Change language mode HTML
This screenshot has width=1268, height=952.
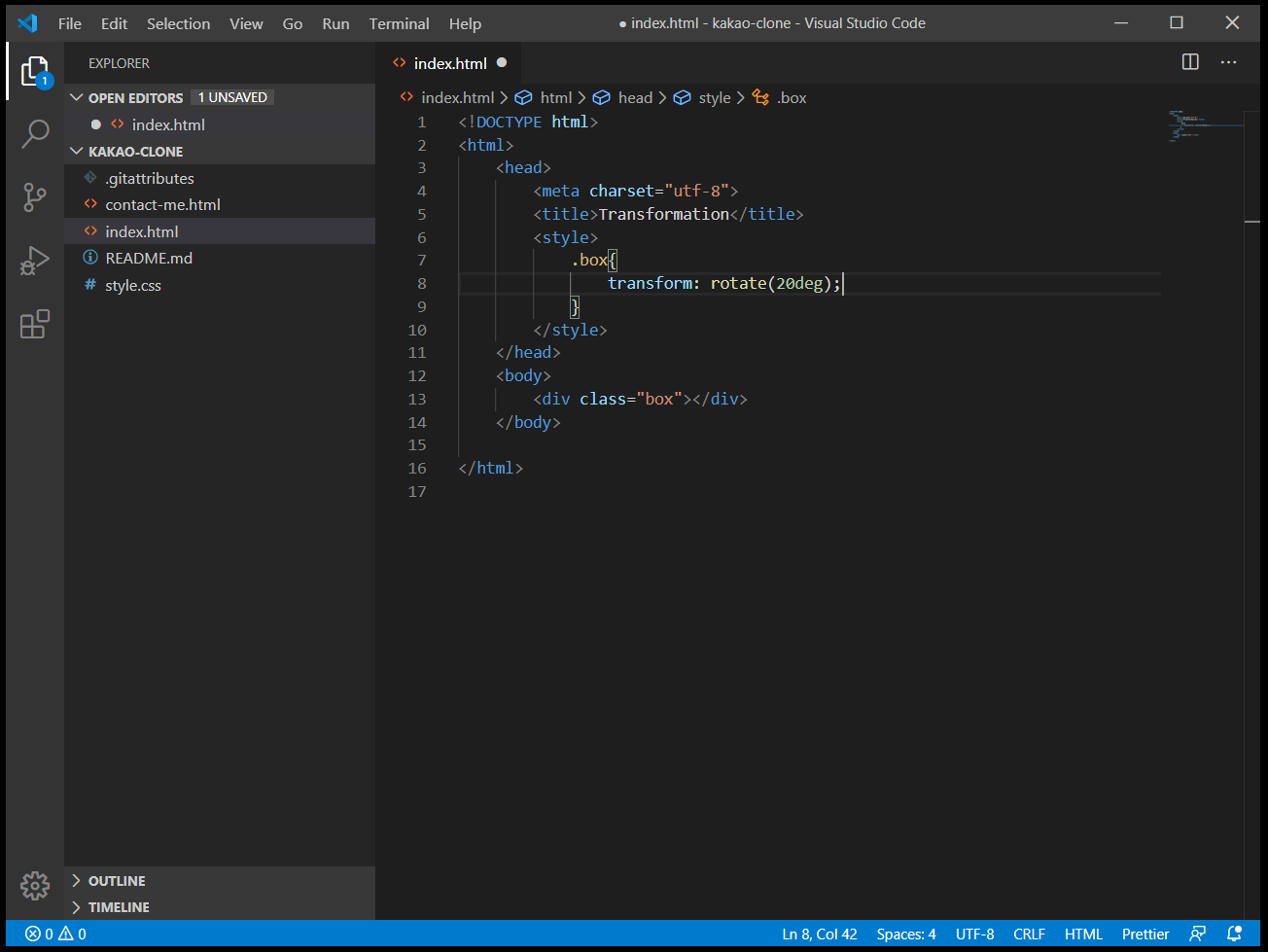coord(1083,934)
